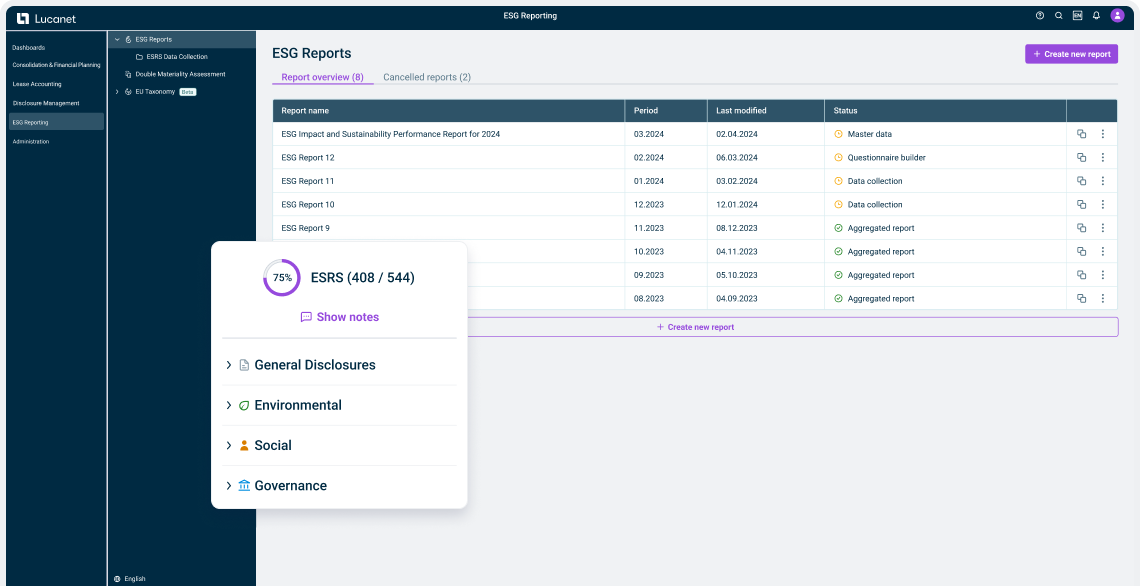Click the Lucanet logo

coord(46,18)
